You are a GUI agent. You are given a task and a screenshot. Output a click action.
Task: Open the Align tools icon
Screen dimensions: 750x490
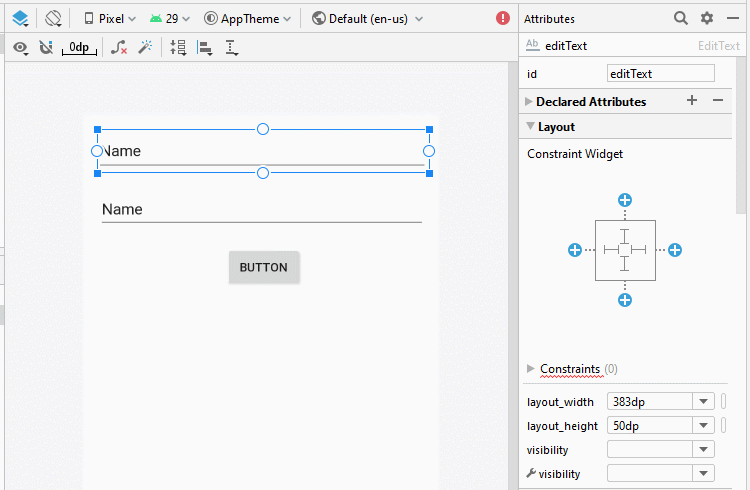point(205,47)
